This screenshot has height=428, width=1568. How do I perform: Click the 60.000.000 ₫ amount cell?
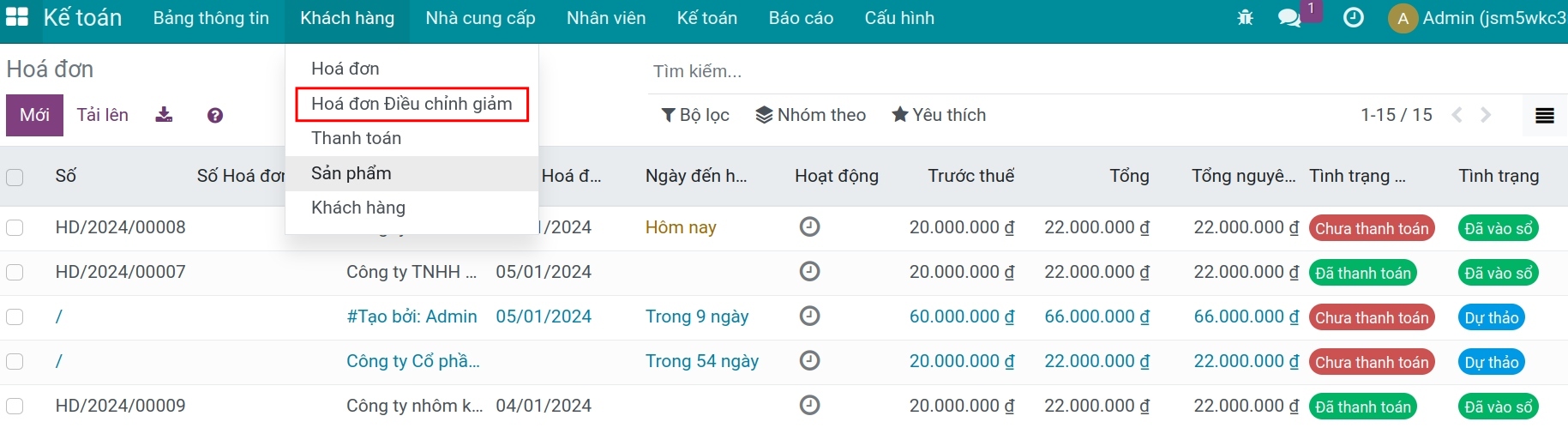pos(962,316)
